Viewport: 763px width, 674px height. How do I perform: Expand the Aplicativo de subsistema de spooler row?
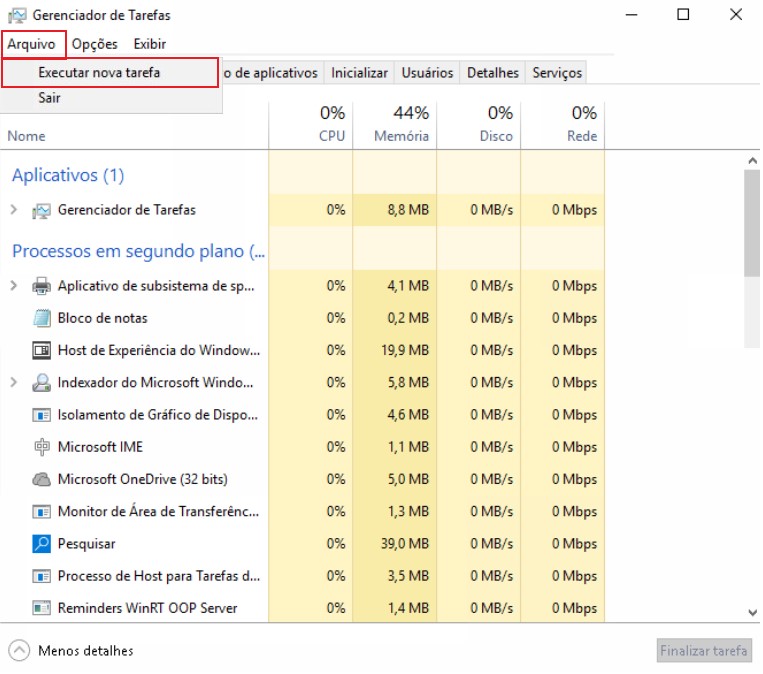click(14, 286)
